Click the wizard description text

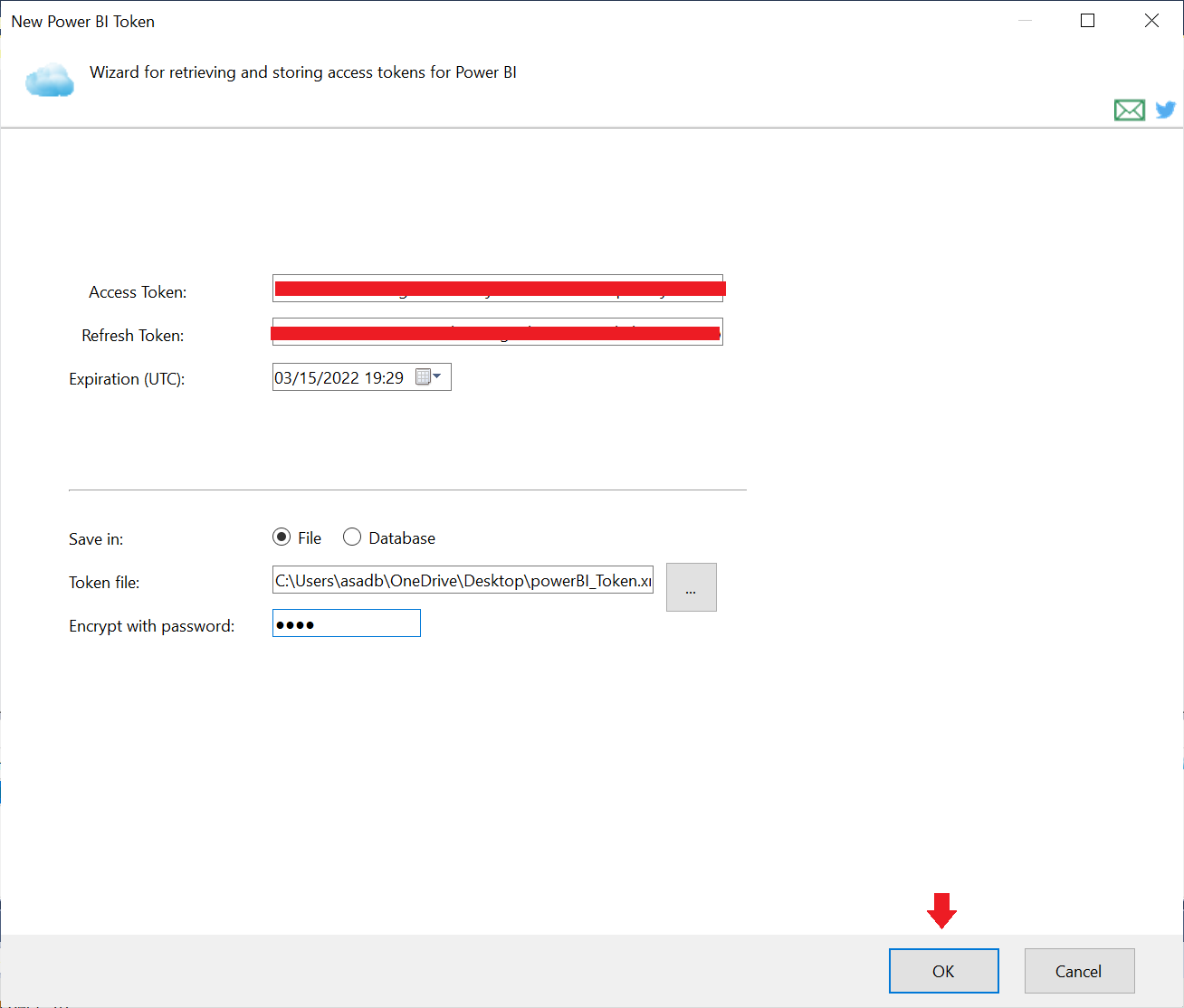pos(303,72)
